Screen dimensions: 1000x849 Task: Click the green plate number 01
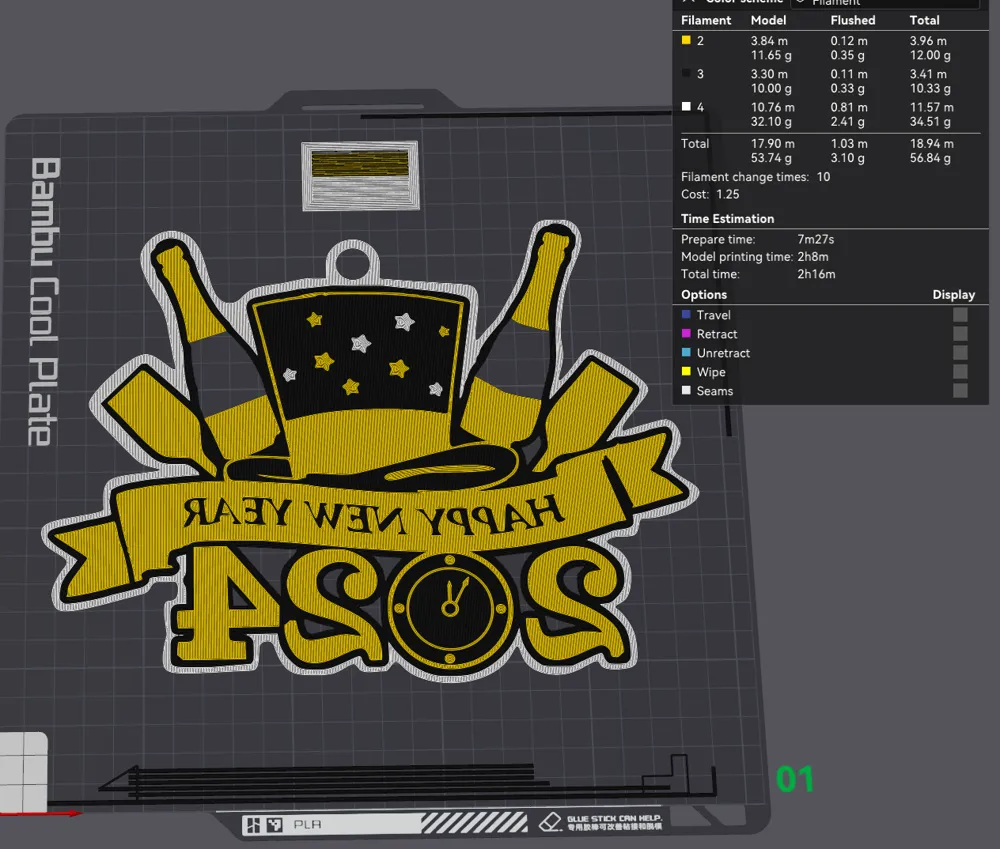coord(795,779)
